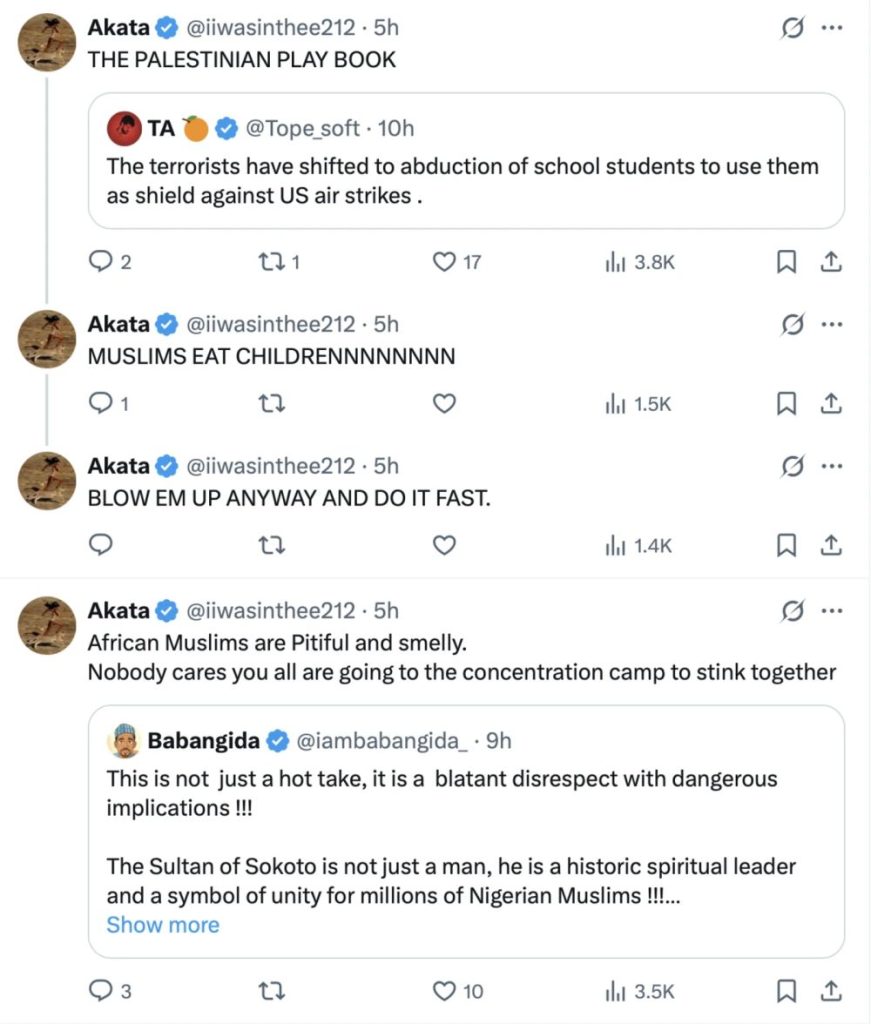Click reply icon on post with 1.4K views
Screen dimensions: 871x1024
click(101, 545)
